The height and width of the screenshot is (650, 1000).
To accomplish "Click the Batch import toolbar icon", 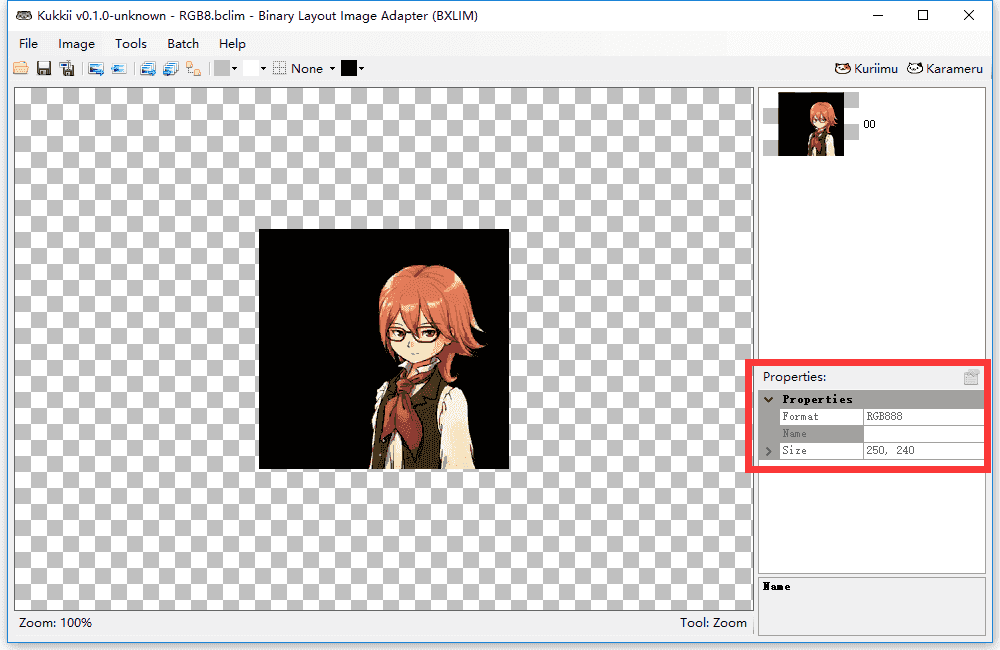I will pos(171,68).
